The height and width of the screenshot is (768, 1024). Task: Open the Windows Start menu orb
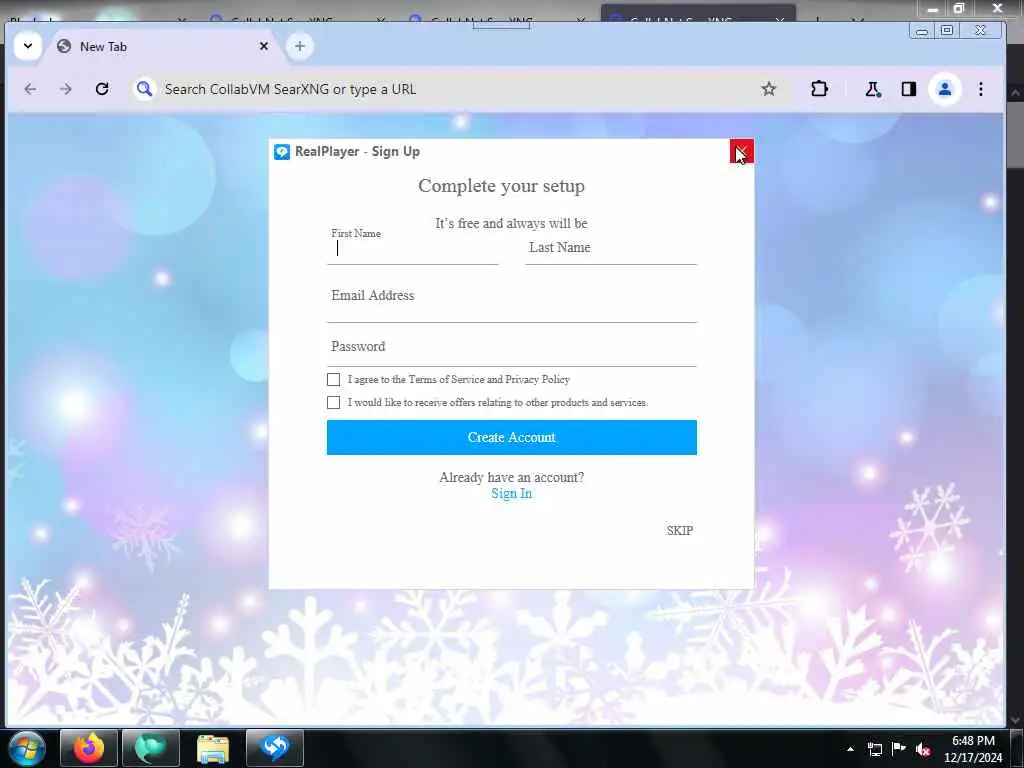click(x=26, y=748)
